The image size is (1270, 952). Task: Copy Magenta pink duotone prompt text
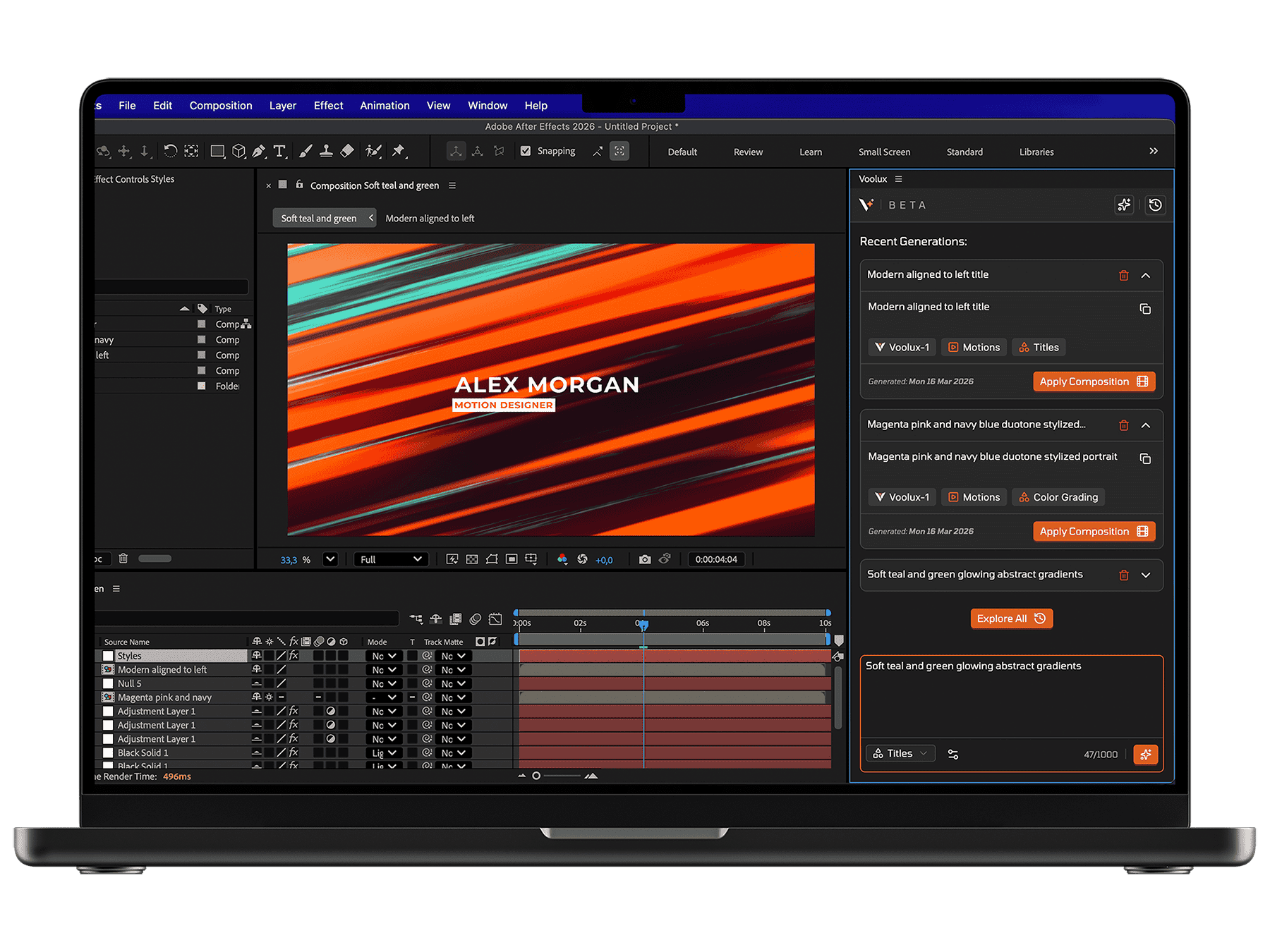1144,458
